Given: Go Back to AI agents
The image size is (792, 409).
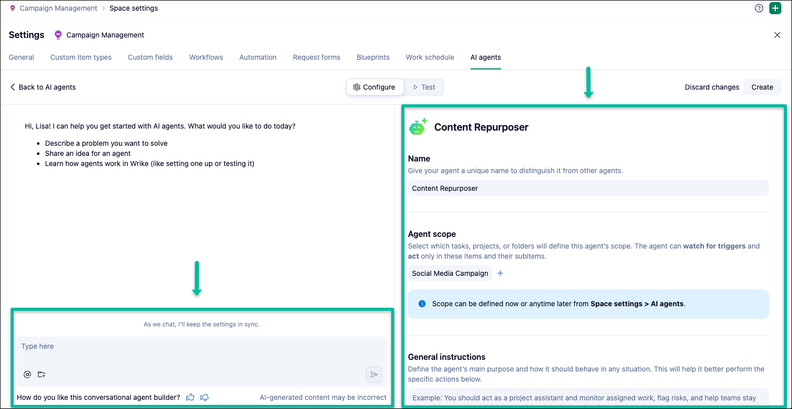Looking at the screenshot, I should pyautogui.click(x=43, y=87).
